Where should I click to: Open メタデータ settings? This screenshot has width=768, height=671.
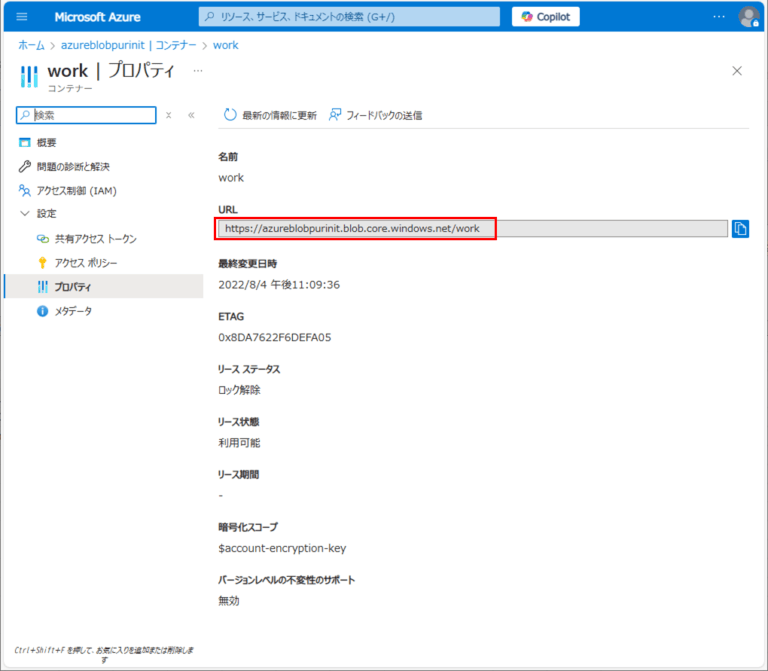(x=72, y=311)
